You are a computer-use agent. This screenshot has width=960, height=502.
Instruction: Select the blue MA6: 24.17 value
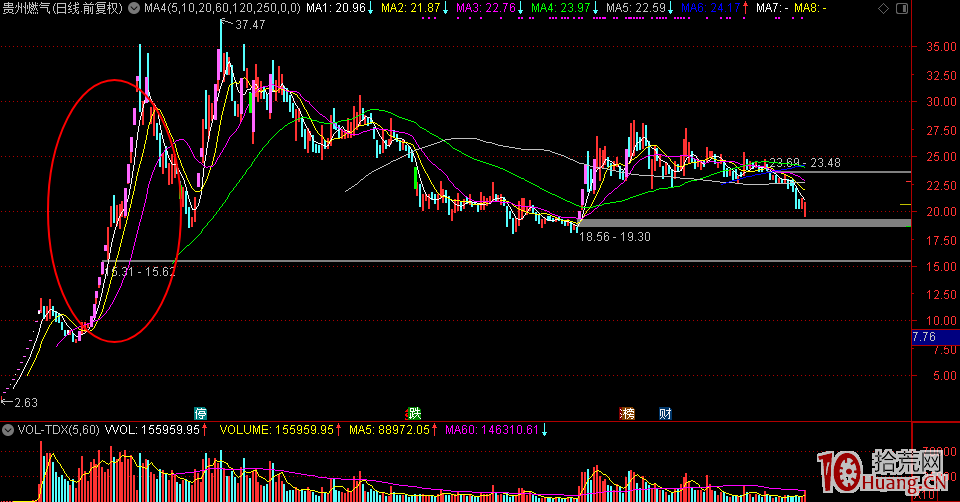click(711, 8)
